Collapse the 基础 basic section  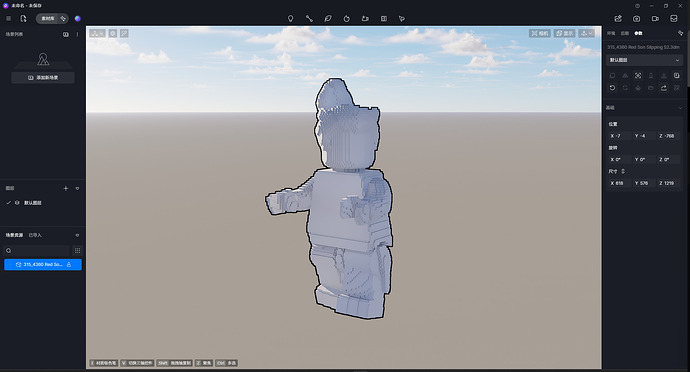point(680,108)
